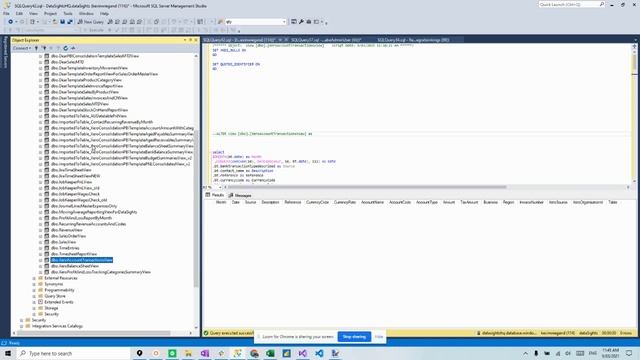Screen dimensions: 640x360
Task: Open the Connect dropdown in Object Explorer
Action: (22, 48)
